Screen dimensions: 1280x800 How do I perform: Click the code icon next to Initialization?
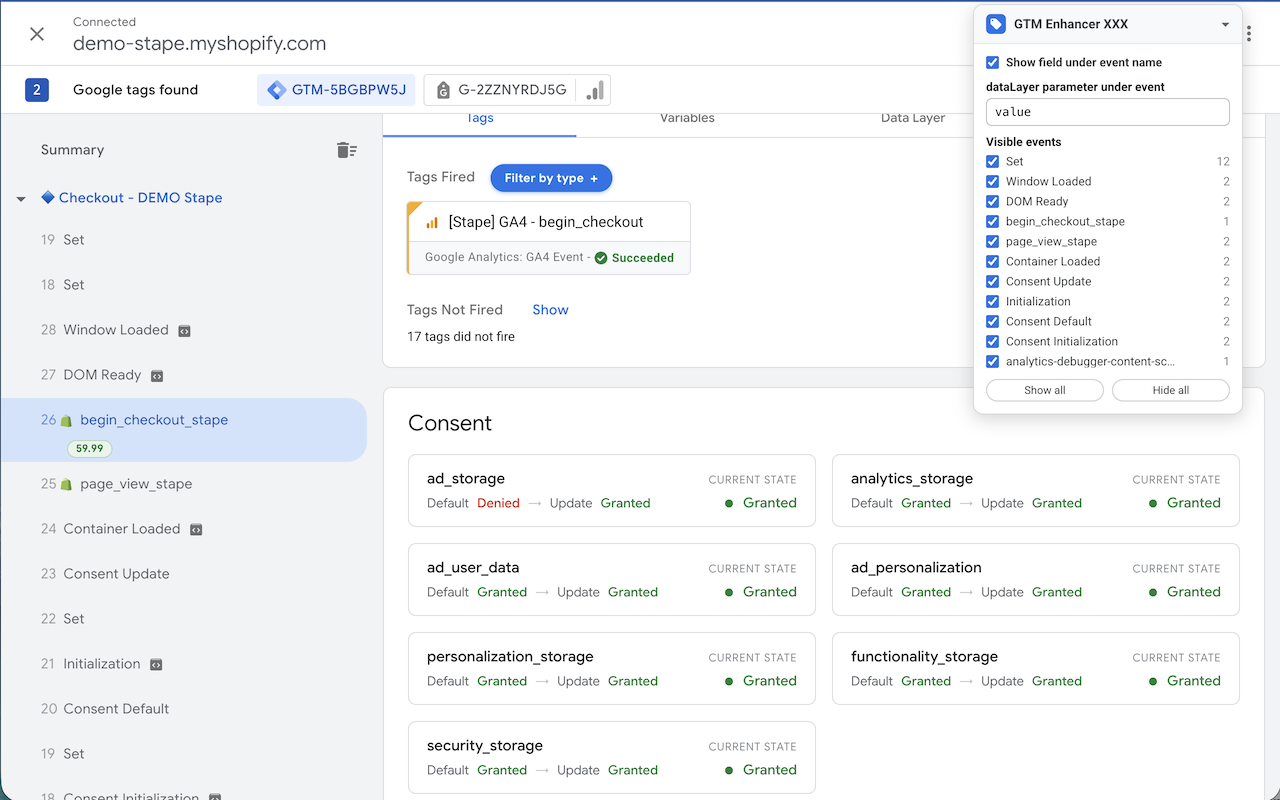(156, 665)
